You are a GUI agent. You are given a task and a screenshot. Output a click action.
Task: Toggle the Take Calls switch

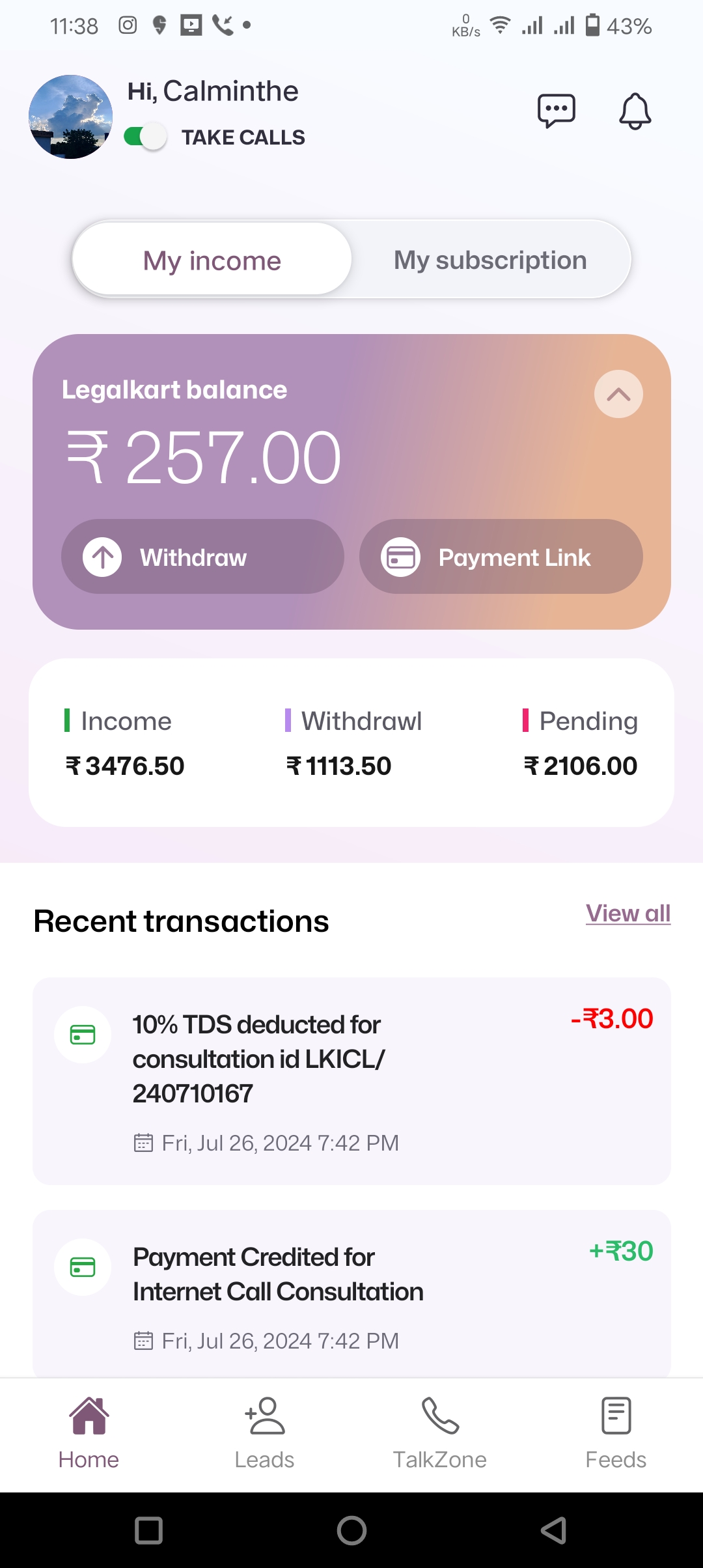(146, 137)
